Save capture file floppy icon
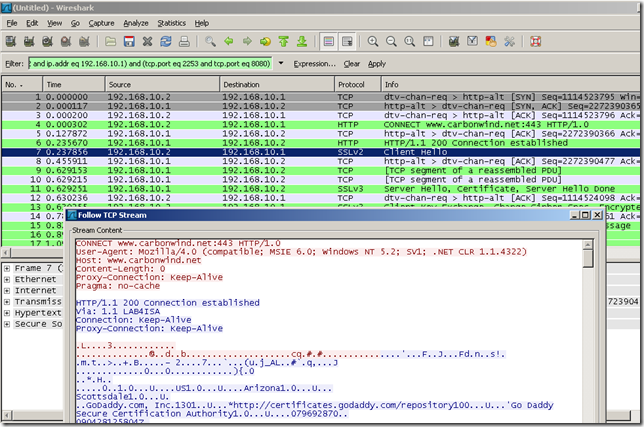644x427 pixels. pos(129,41)
